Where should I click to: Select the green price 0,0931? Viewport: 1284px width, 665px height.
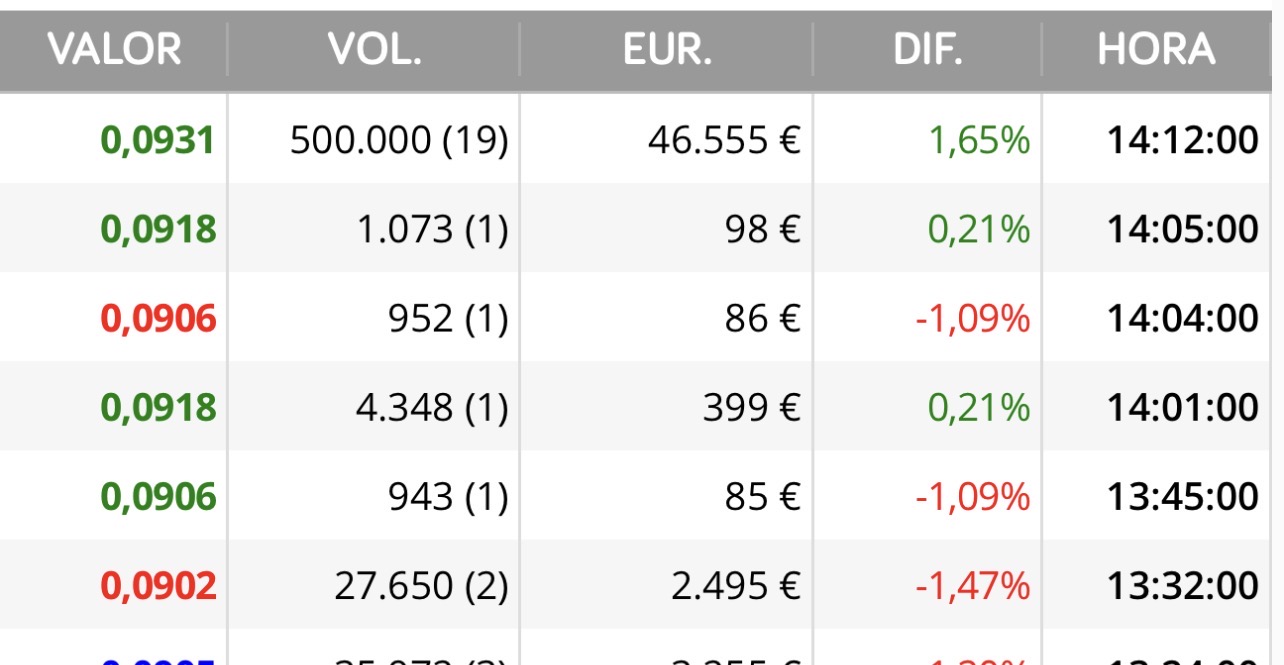coord(158,141)
